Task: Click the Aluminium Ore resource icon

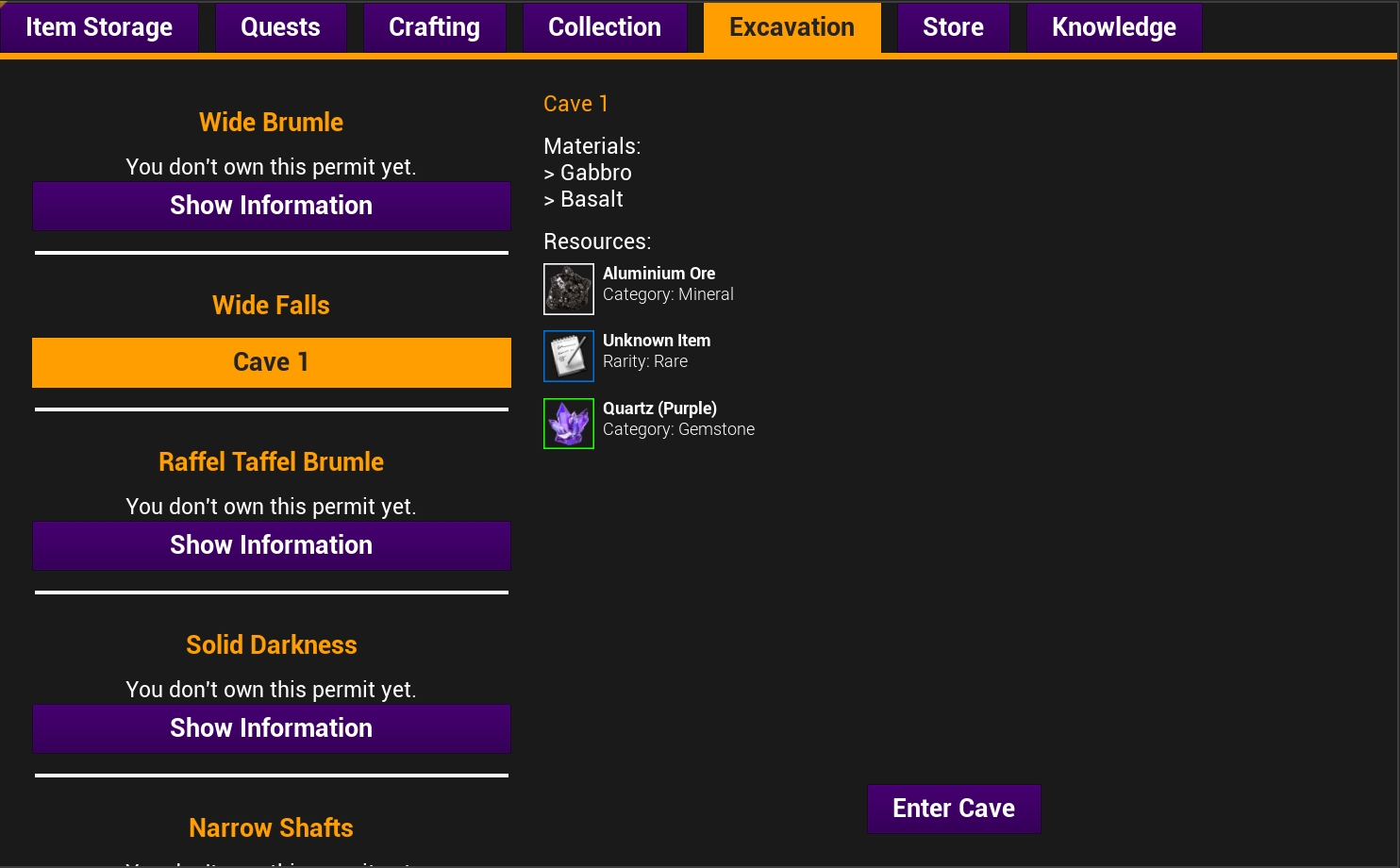Action: [x=569, y=289]
